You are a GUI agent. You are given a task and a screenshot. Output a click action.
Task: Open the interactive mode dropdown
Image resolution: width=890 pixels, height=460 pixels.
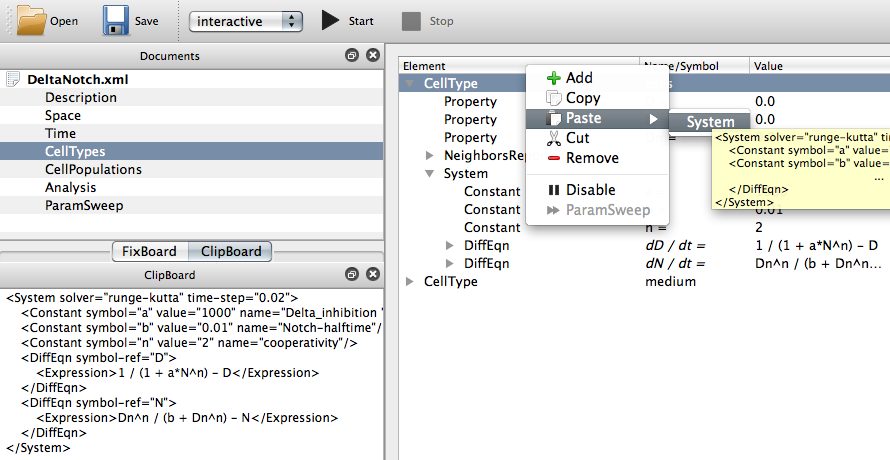point(246,21)
